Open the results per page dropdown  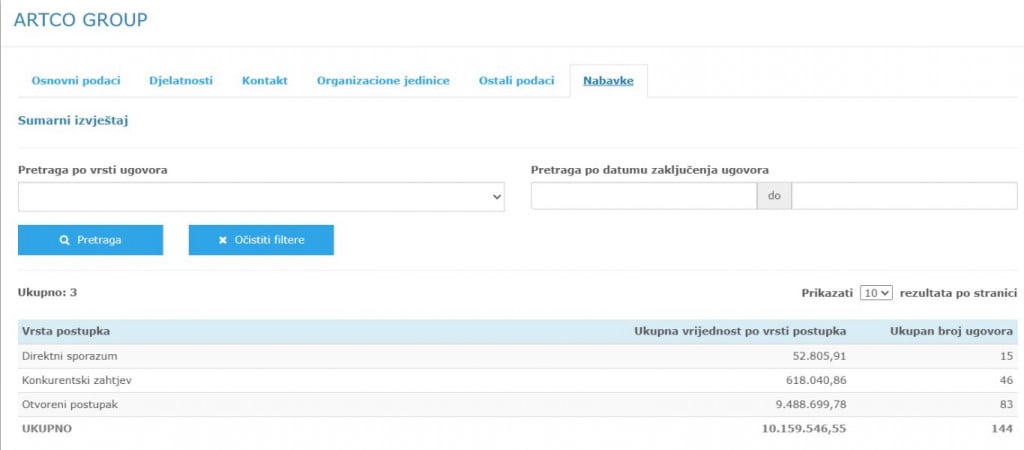(x=876, y=293)
